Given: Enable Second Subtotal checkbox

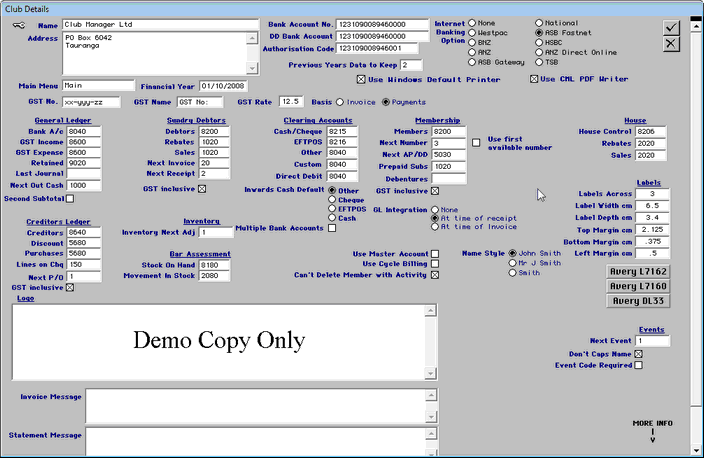Looking at the screenshot, I should tap(70, 198).
